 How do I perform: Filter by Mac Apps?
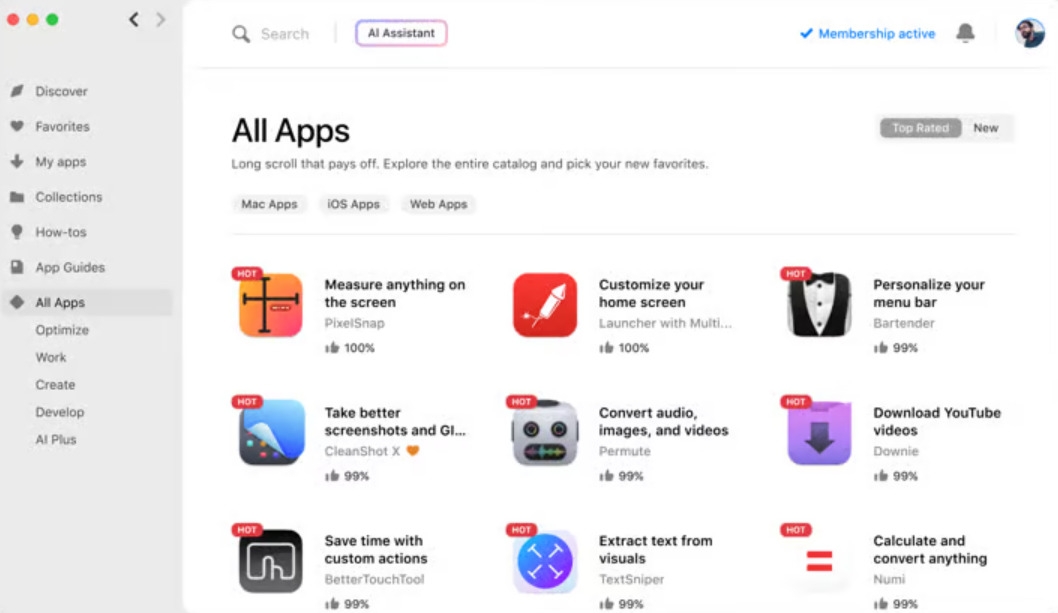pos(269,204)
